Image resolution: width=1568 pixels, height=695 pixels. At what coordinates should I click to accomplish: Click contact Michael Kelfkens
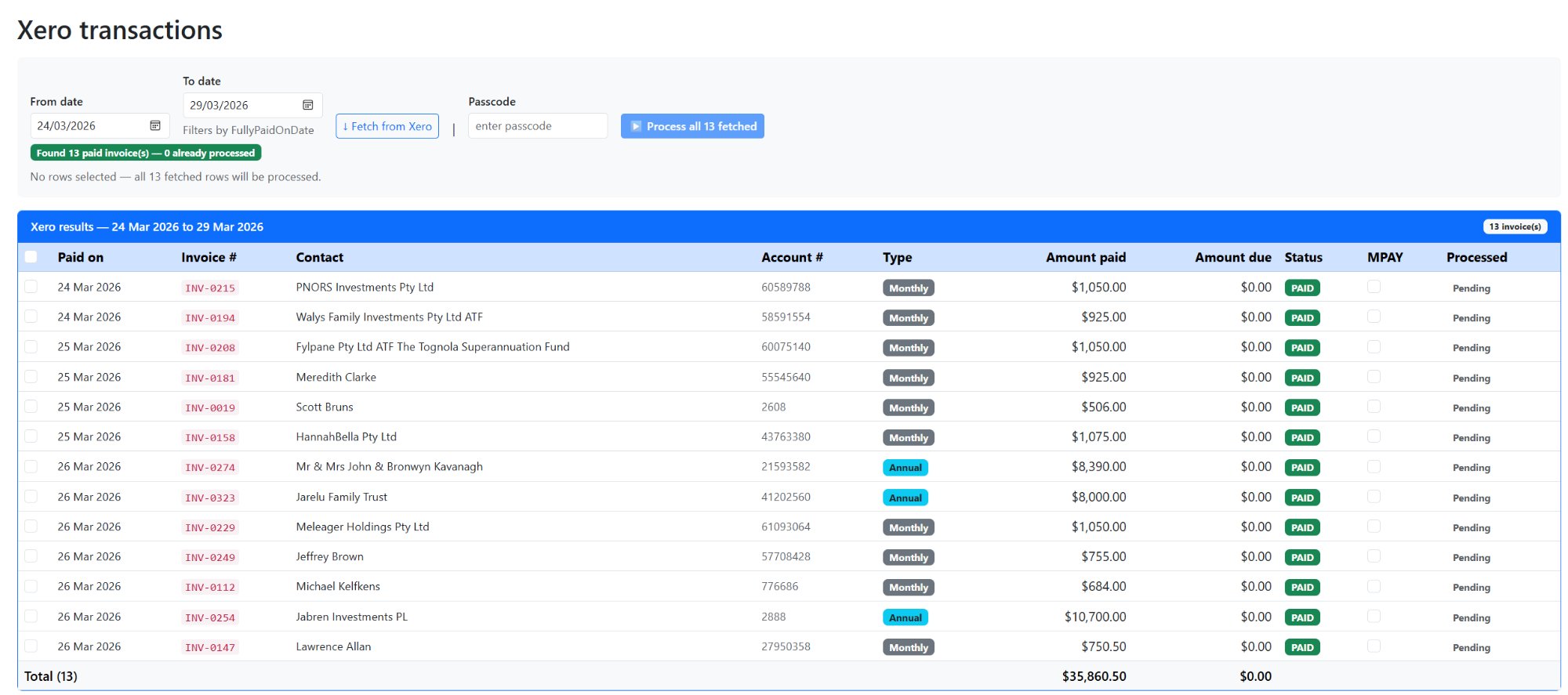tap(338, 586)
